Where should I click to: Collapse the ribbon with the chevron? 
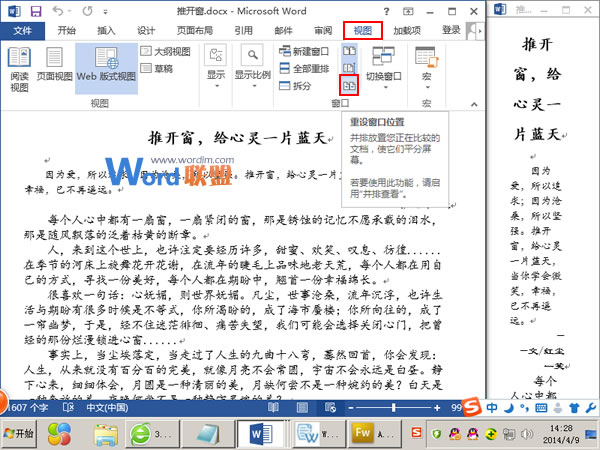474,104
